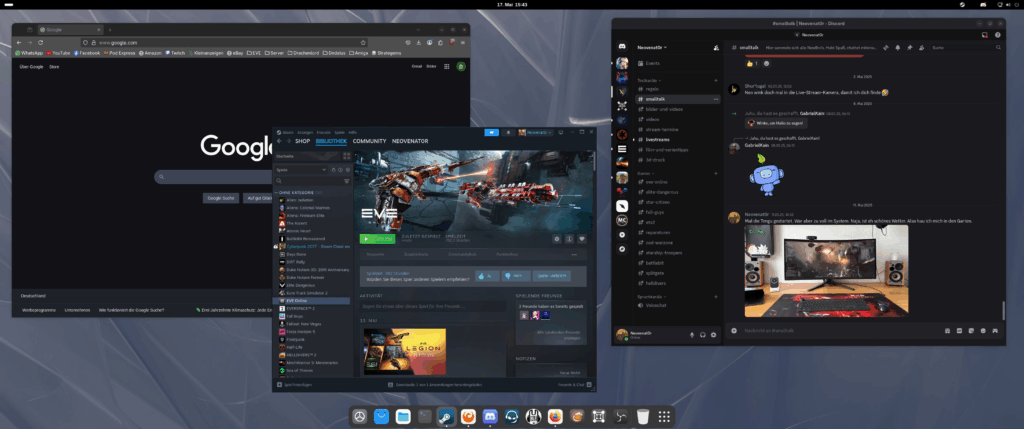Open Discord help question mark icon

[x=998, y=34]
